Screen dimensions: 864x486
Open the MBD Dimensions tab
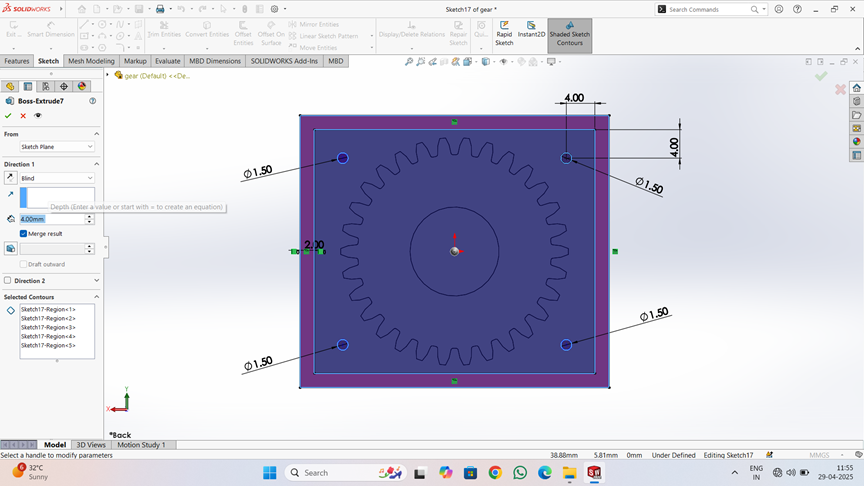215,61
